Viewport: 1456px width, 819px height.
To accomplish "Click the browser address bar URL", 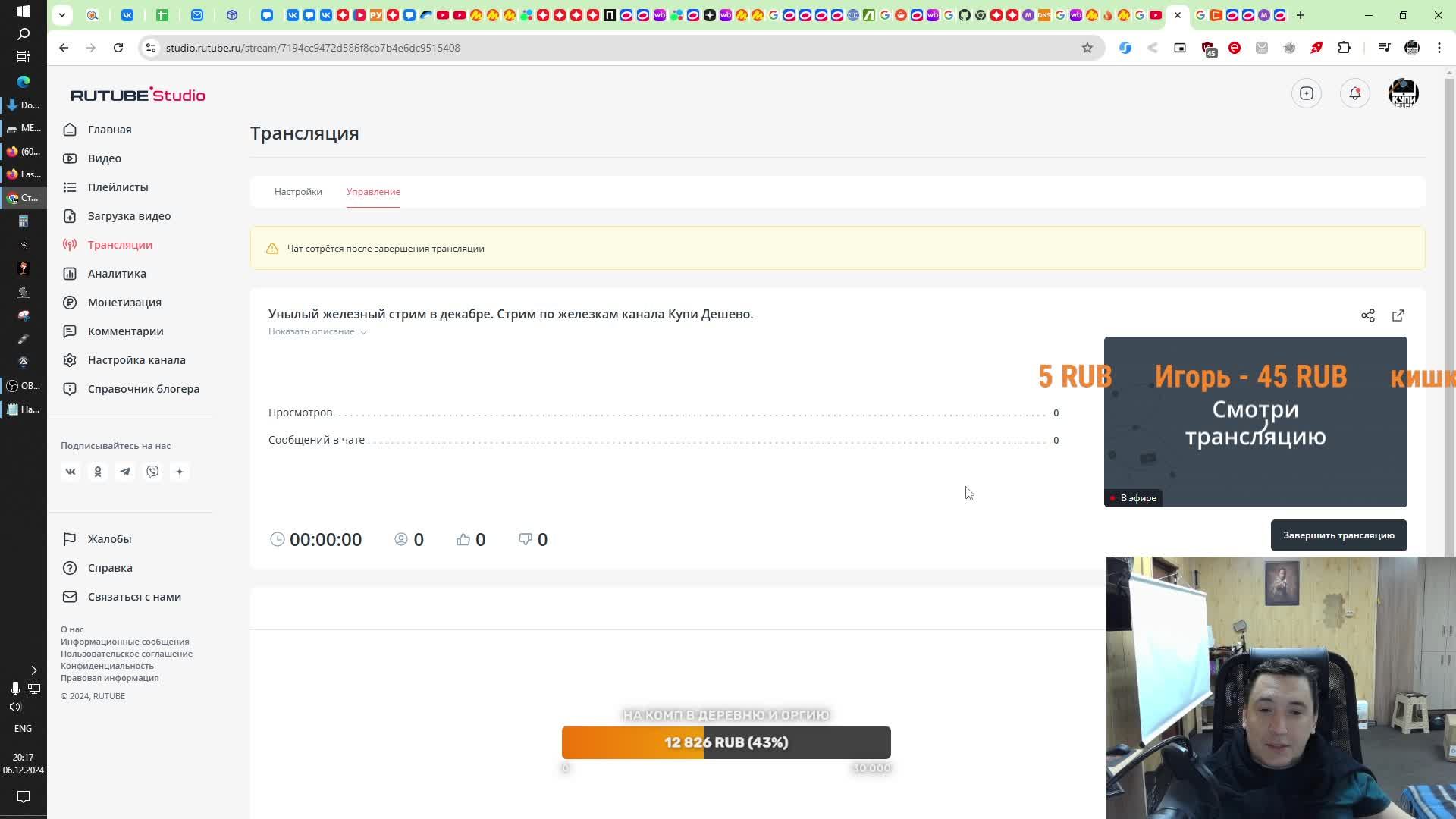I will click(x=312, y=48).
